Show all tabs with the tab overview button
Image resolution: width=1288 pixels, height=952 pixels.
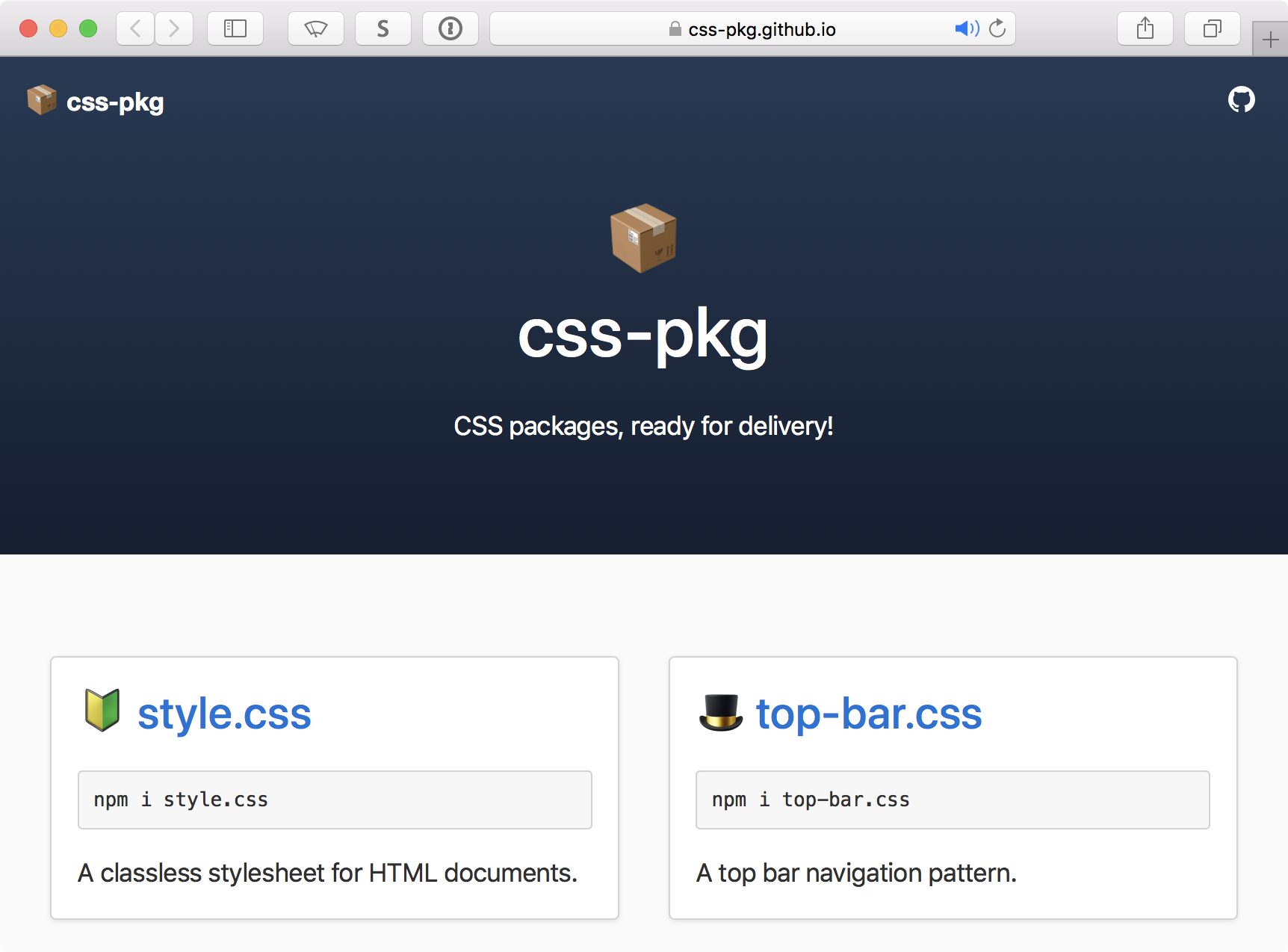coord(1211,28)
